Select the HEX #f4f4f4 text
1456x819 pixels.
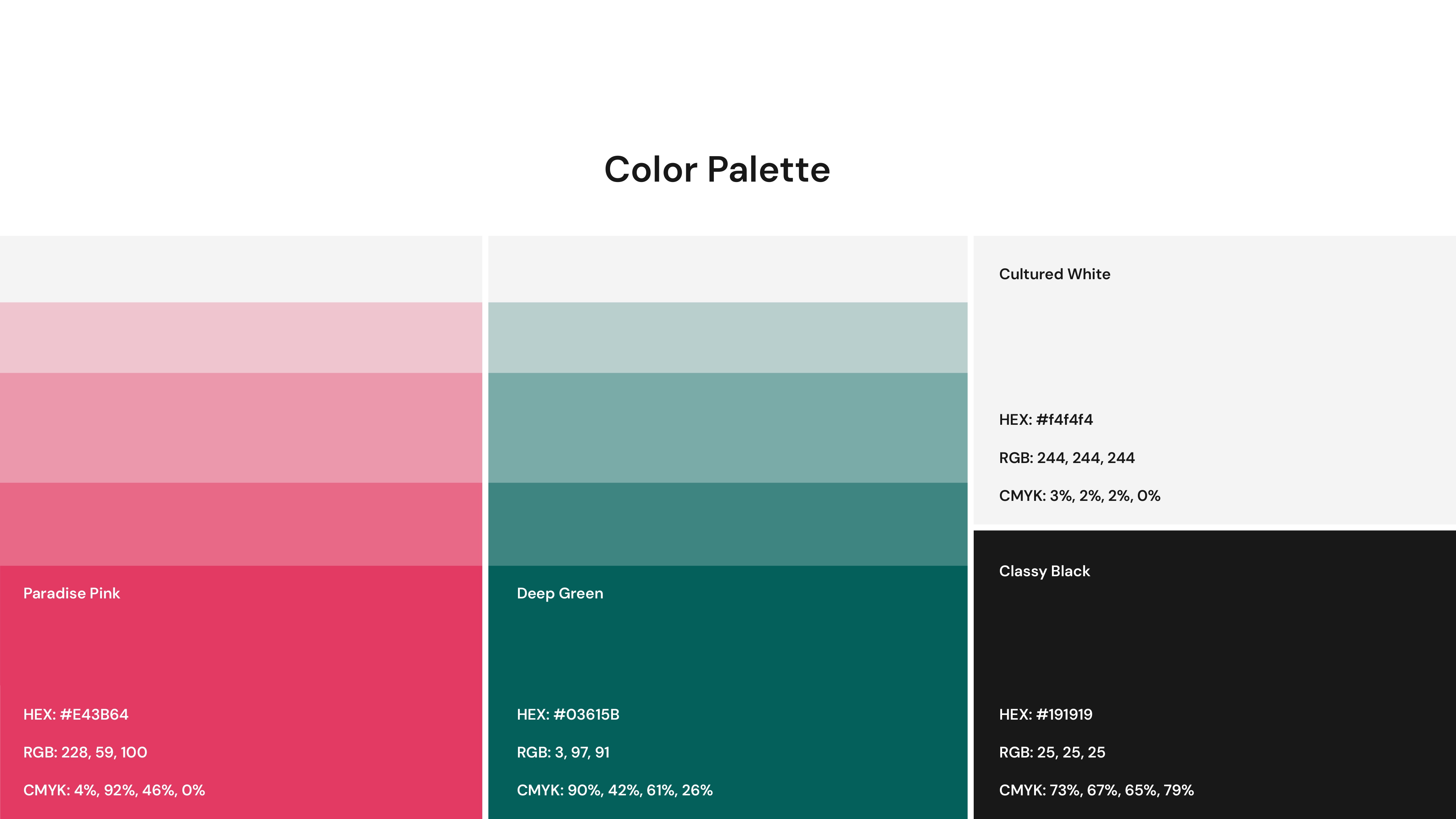1046,419
